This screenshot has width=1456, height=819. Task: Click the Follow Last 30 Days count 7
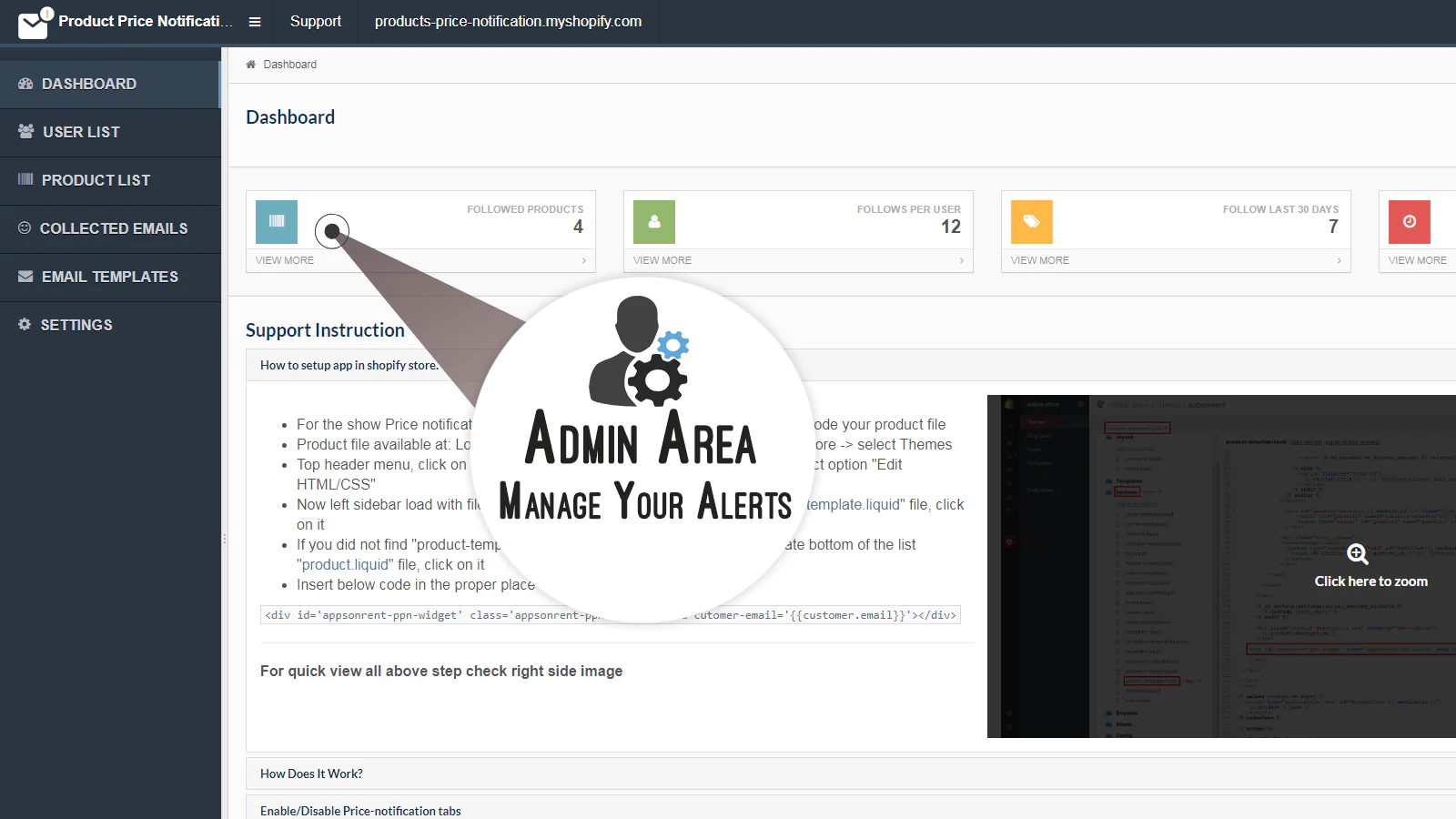coord(1333,227)
